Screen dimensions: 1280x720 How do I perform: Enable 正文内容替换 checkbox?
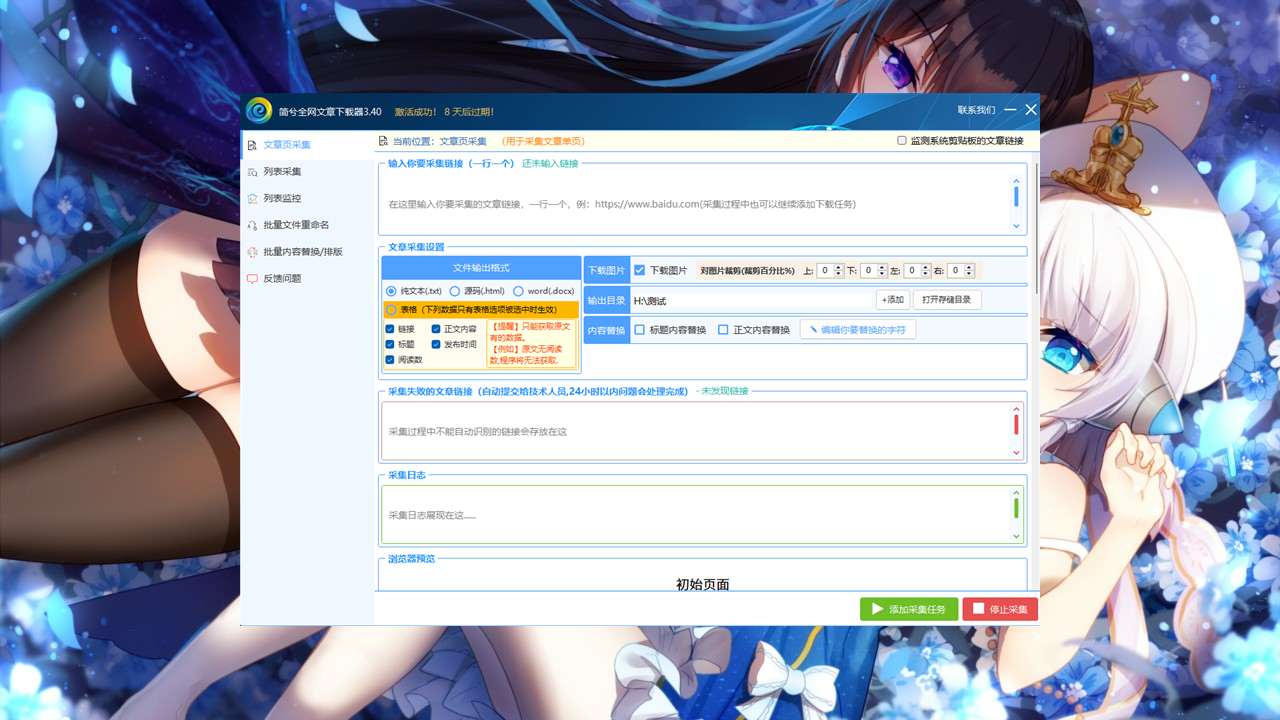click(x=724, y=330)
